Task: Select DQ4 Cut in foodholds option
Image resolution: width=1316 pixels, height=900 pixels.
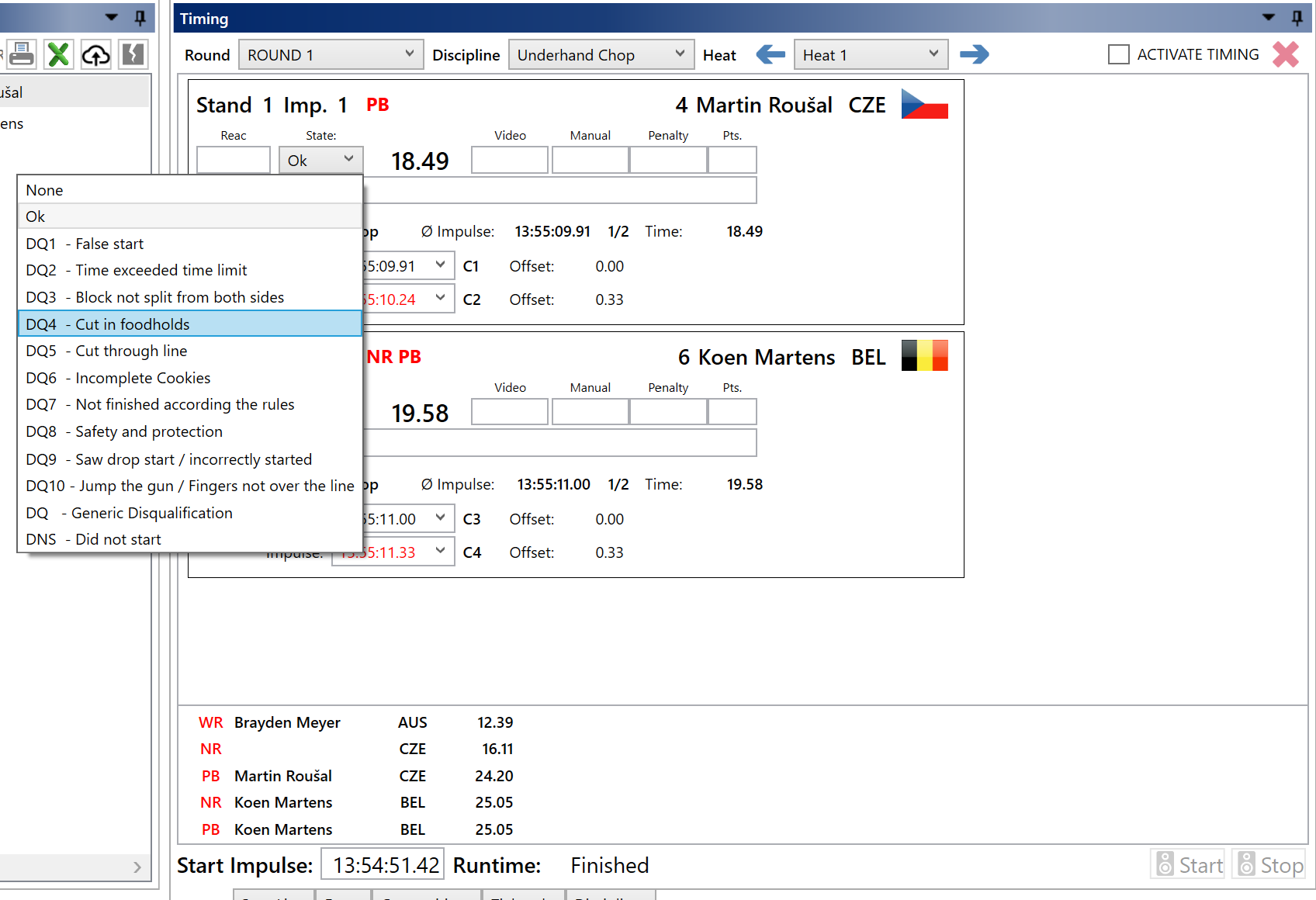Action: pyautogui.click(x=189, y=324)
